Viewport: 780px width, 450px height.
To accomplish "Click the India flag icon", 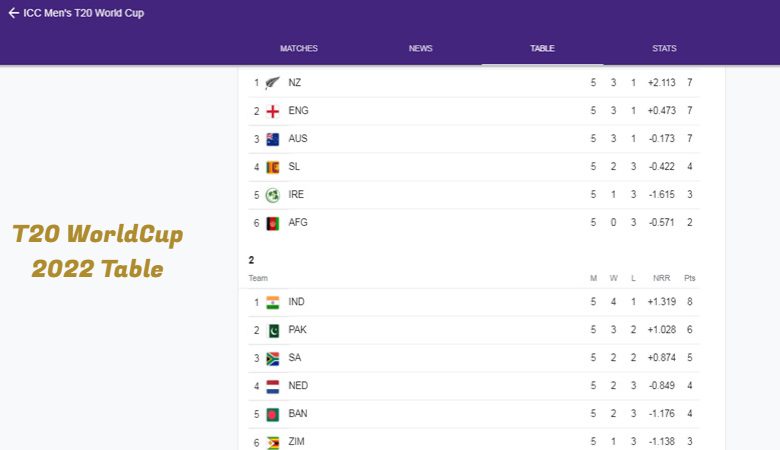I will point(273,302).
